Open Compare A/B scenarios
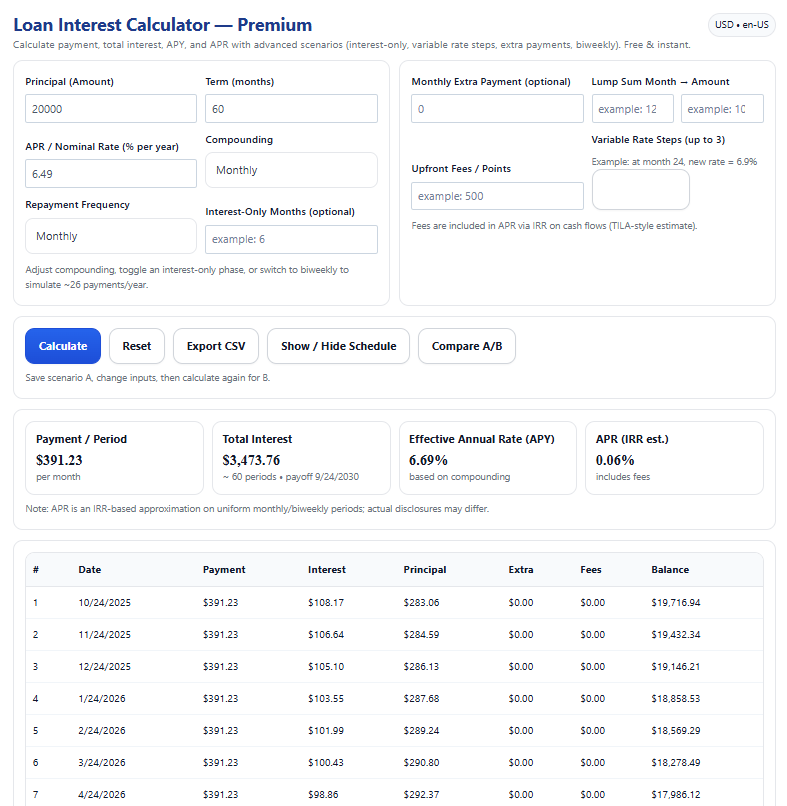The height and width of the screenshot is (806, 787). click(x=467, y=346)
